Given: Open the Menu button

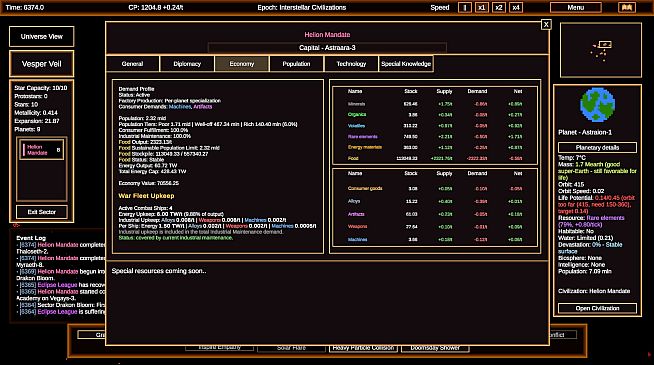Looking at the screenshot, I should (576, 8).
